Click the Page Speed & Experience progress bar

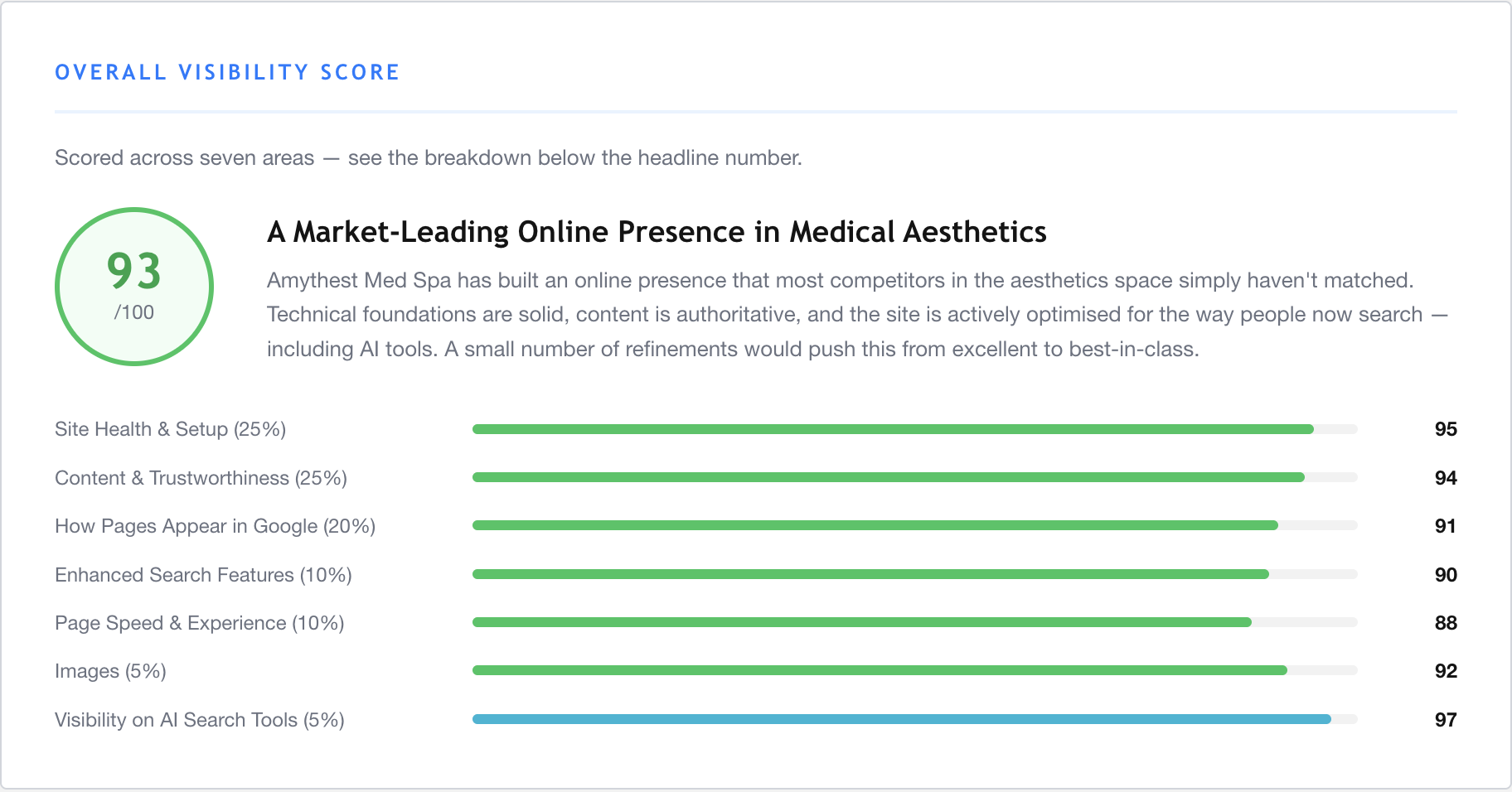point(915,622)
